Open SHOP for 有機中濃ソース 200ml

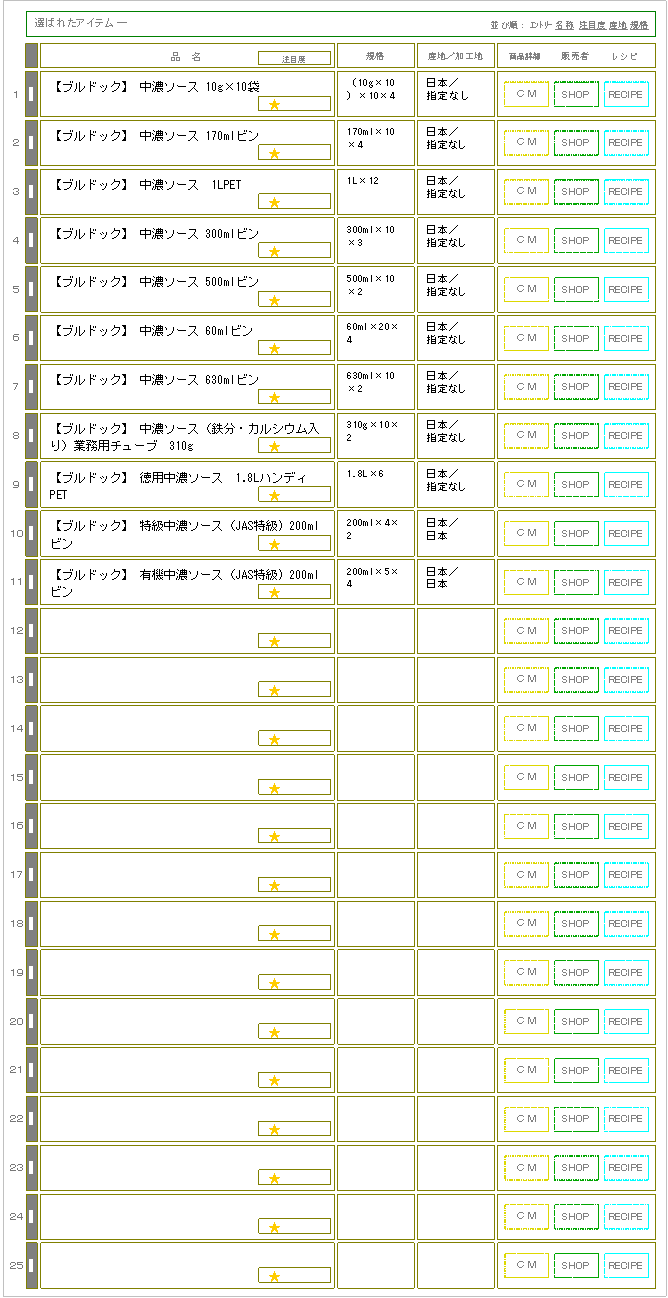click(x=576, y=582)
